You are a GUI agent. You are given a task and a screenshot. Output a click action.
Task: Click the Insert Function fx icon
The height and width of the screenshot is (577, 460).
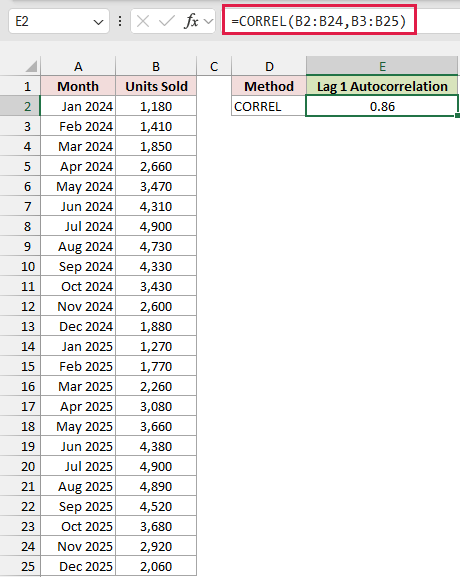click(191, 21)
